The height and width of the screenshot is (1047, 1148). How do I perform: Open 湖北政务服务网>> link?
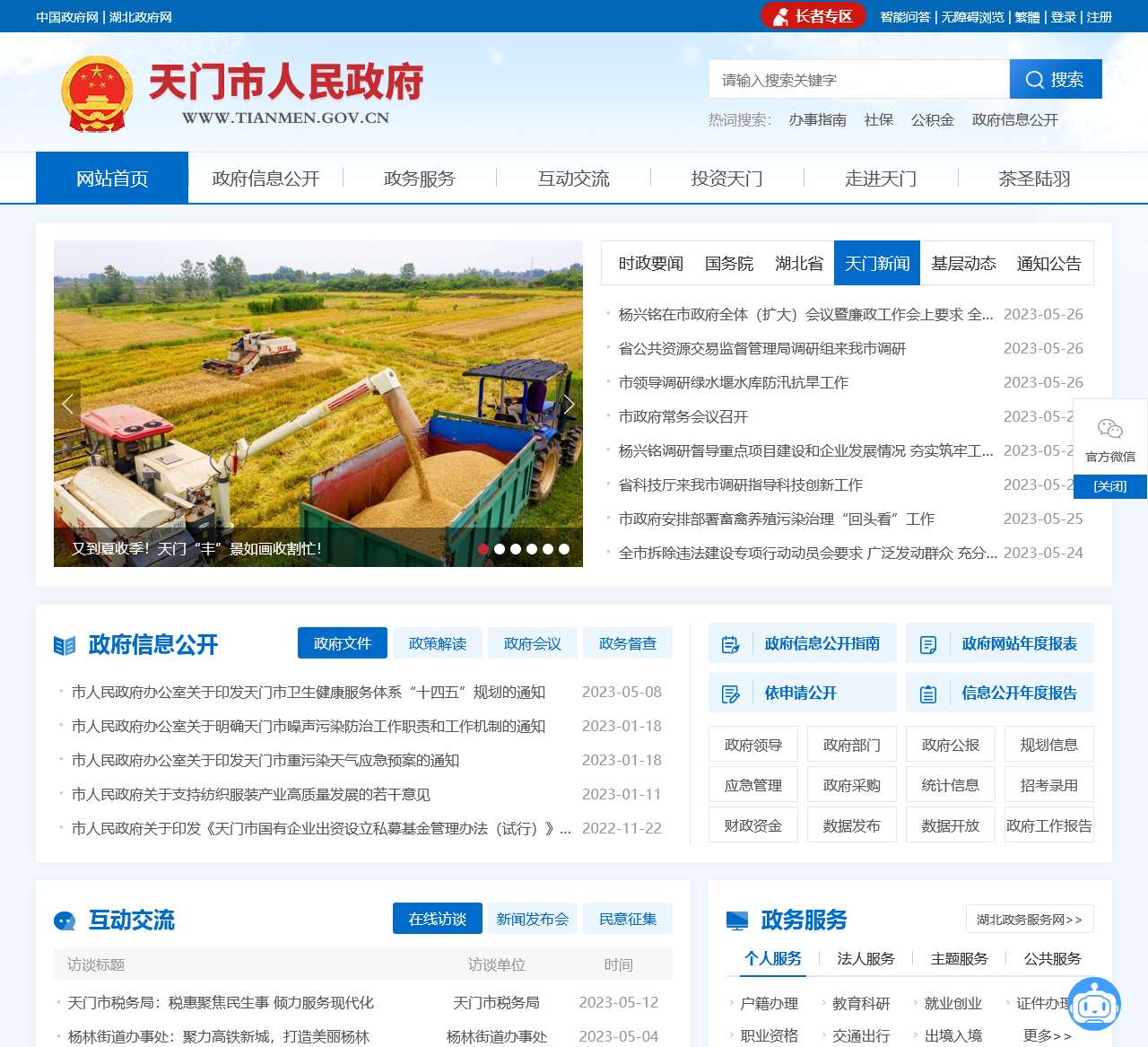pos(1030,919)
